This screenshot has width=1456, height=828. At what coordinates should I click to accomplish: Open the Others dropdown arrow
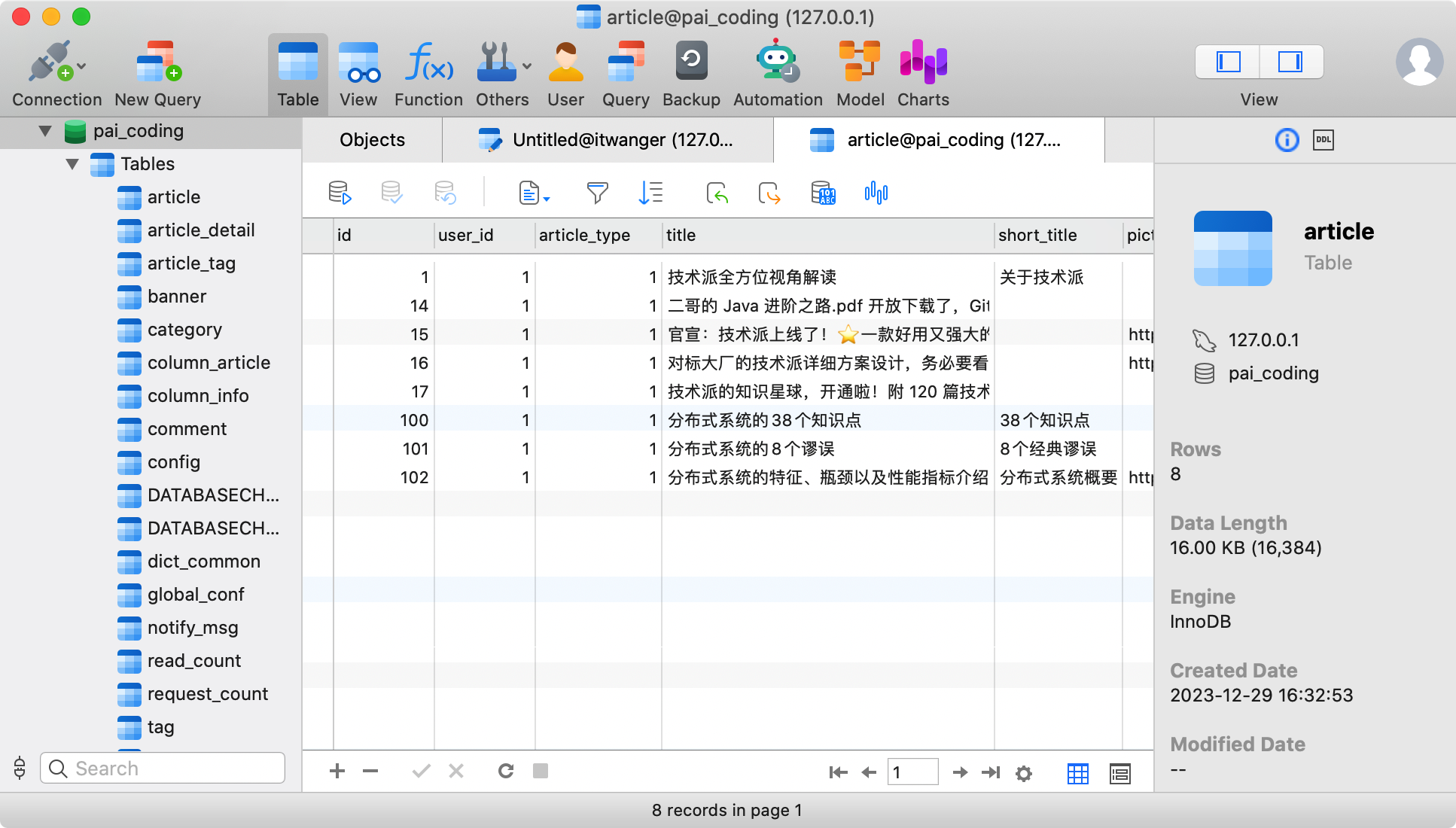[527, 66]
